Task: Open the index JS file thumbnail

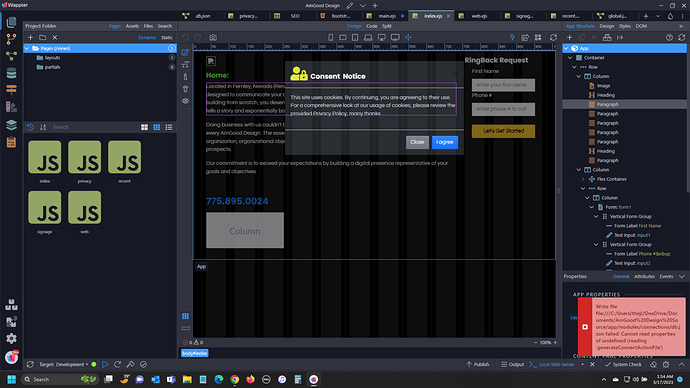Action: point(44,157)
